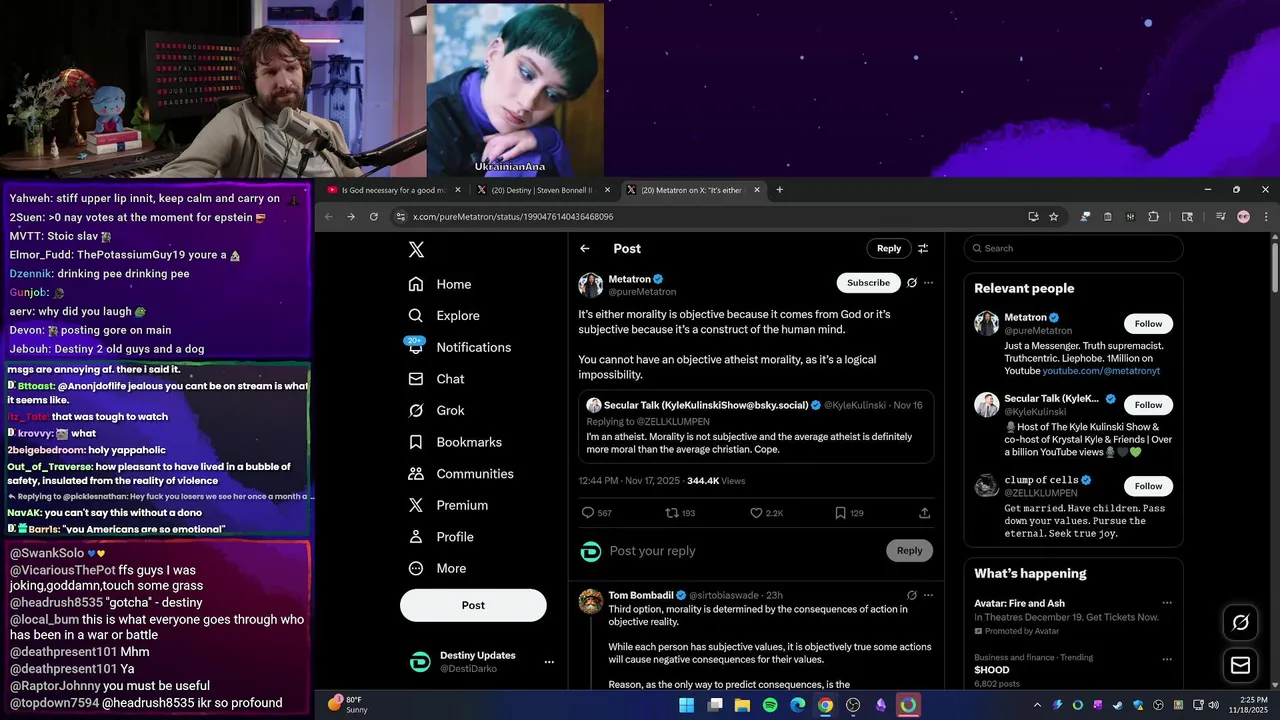The width and height of the screenshot is (1280, 720).
Task: Open Tom Bombadil's avatar in replies
Action: [x=591, y=601]
